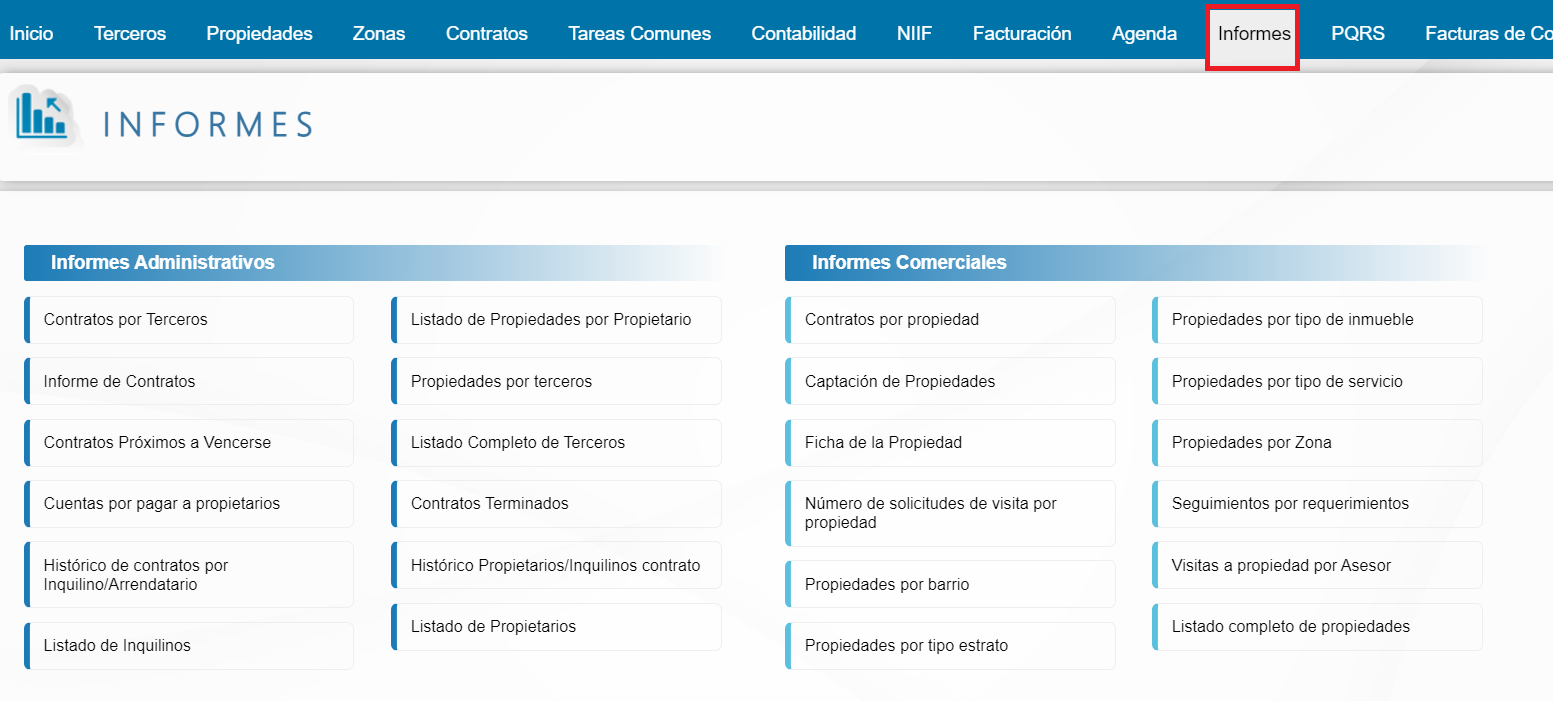Click the Informes bar chart icon
This screenshot has height=701, width=1553.
click(x=42, y=115)
